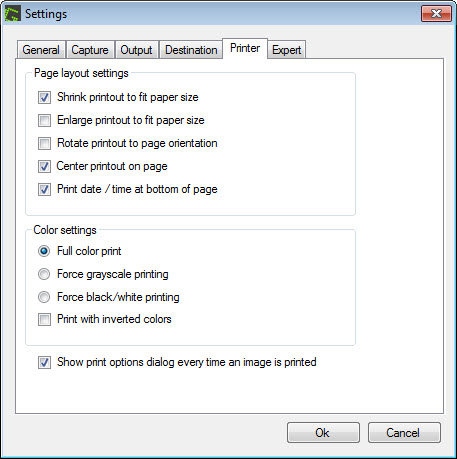Close the Settings dialog window

[x=436, y=14]
